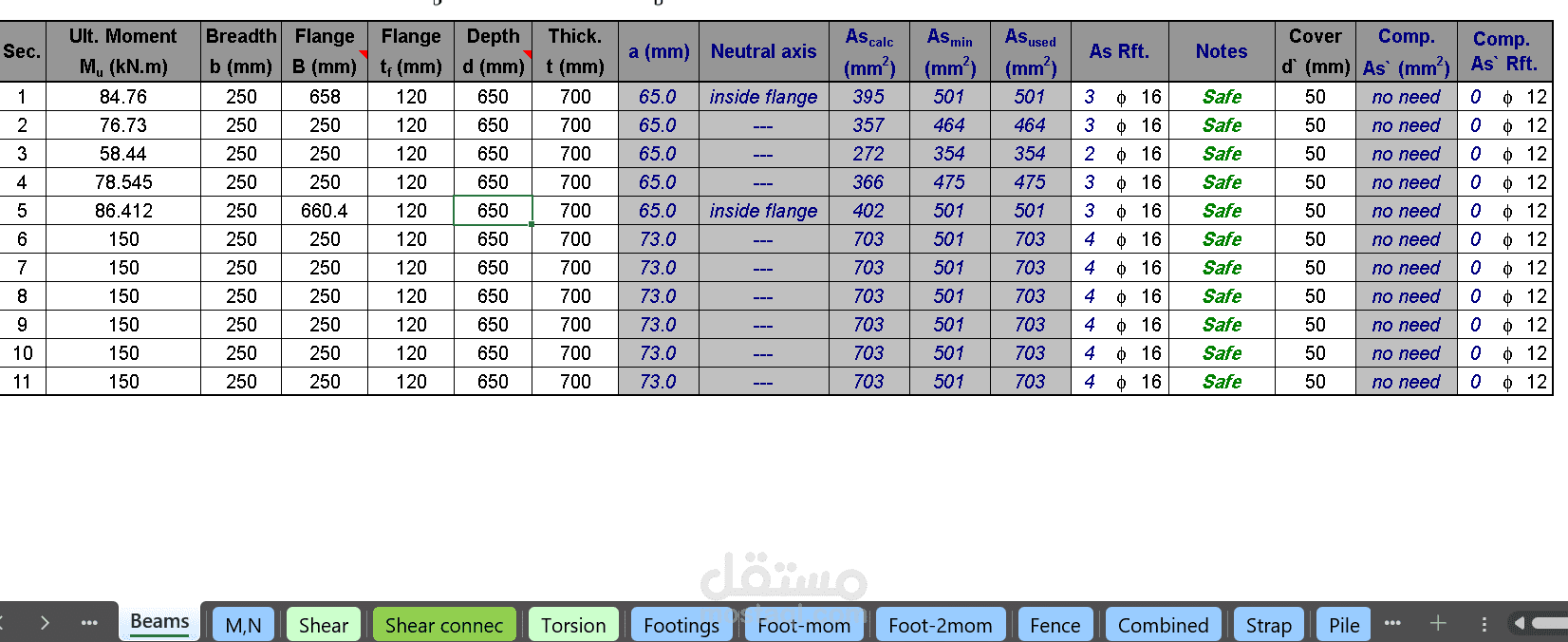Click the Notes header cell
Viewport: 1568px width, 642px height.
(x=1222, y=51)
